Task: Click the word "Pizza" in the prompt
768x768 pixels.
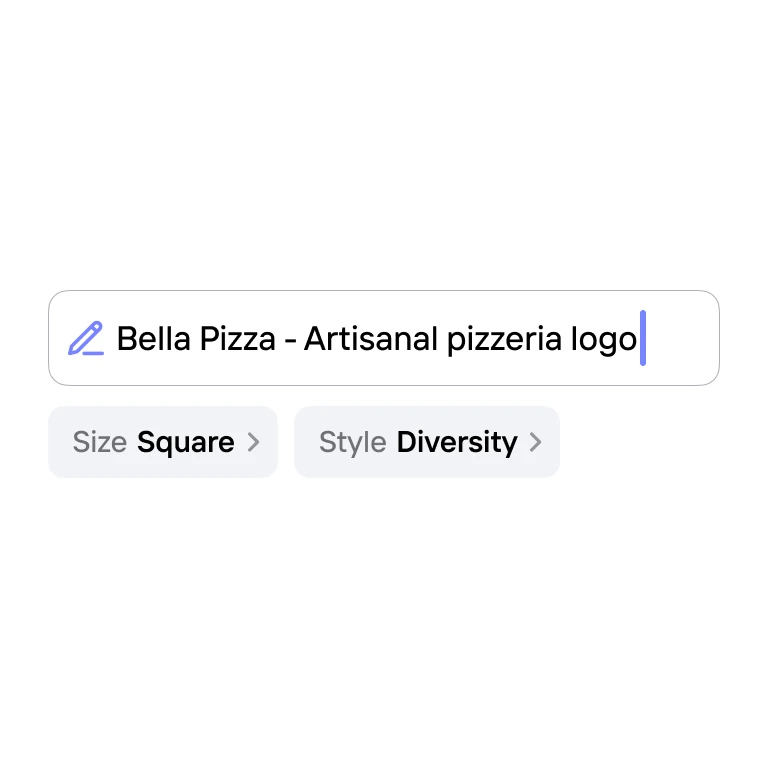Action: [x=237, y=339]
